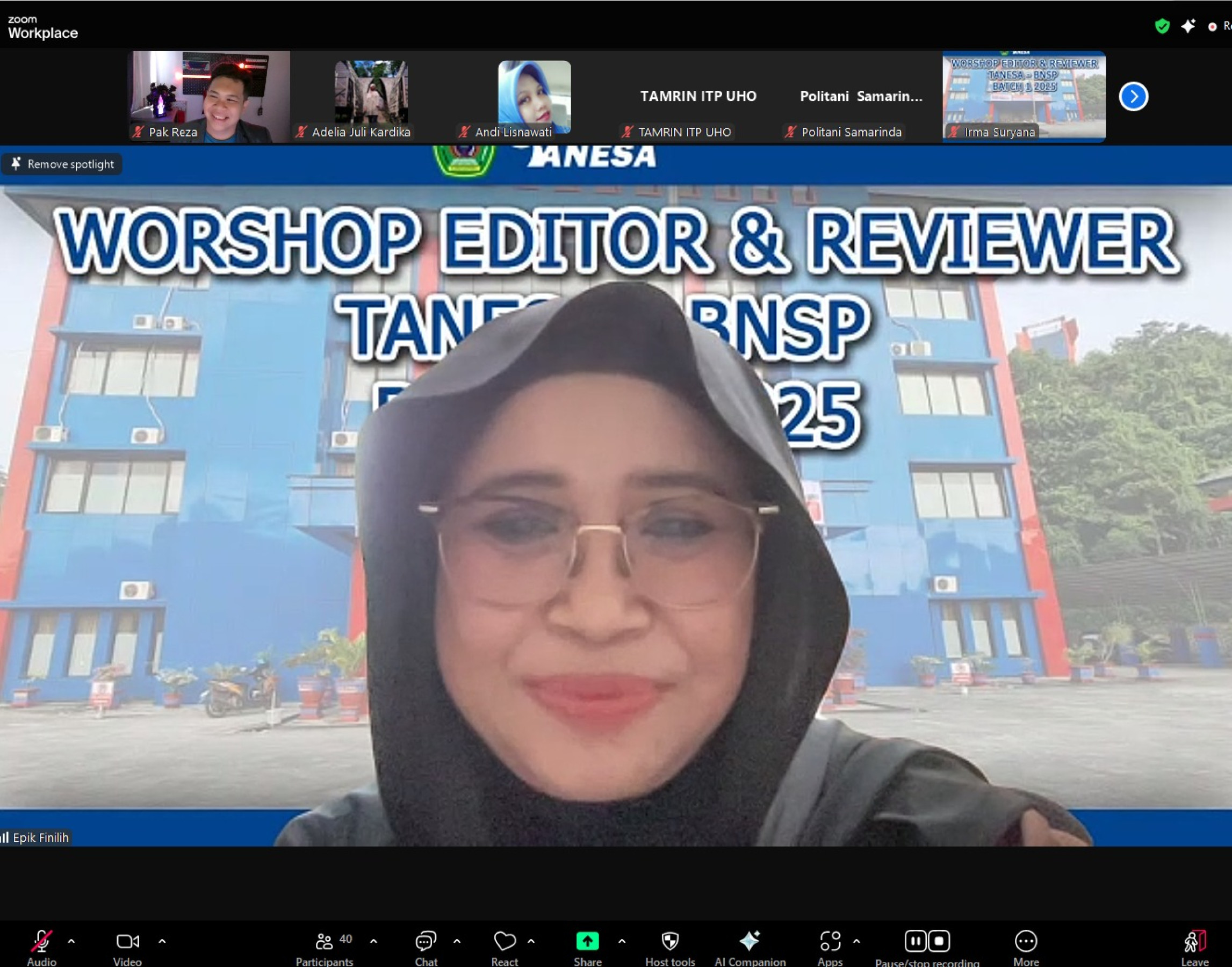1232x967 pixels.
Task: Select Andi Lisnawati participant thumbnail
Action: [x=535, y=96]
